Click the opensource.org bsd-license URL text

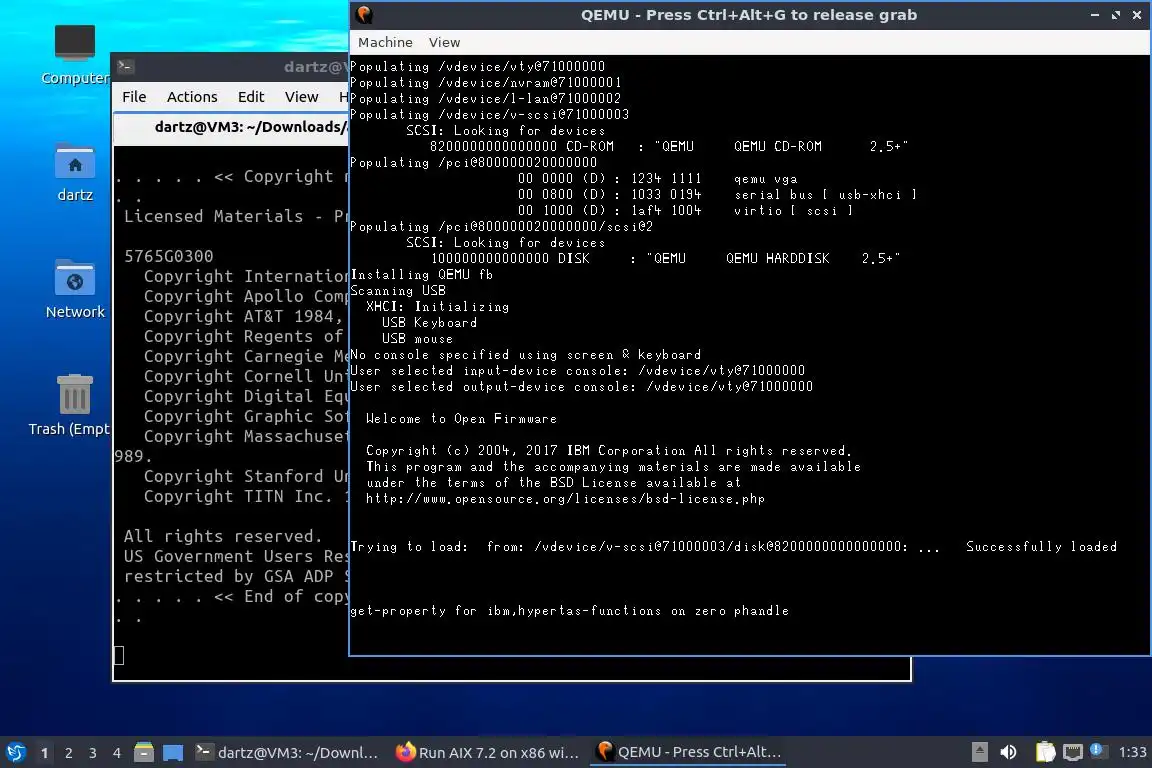point(565,499)
